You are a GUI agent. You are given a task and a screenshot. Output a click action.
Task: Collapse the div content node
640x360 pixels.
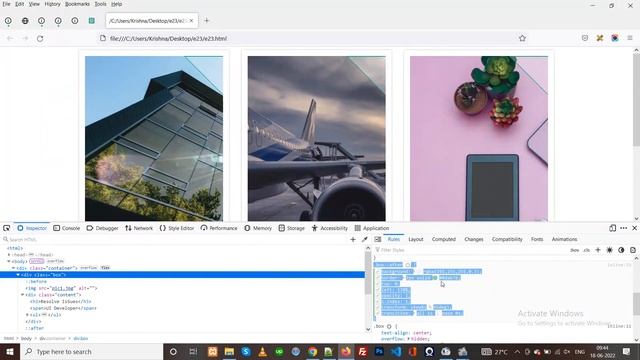pyautogui.click(x=22, y=295)
